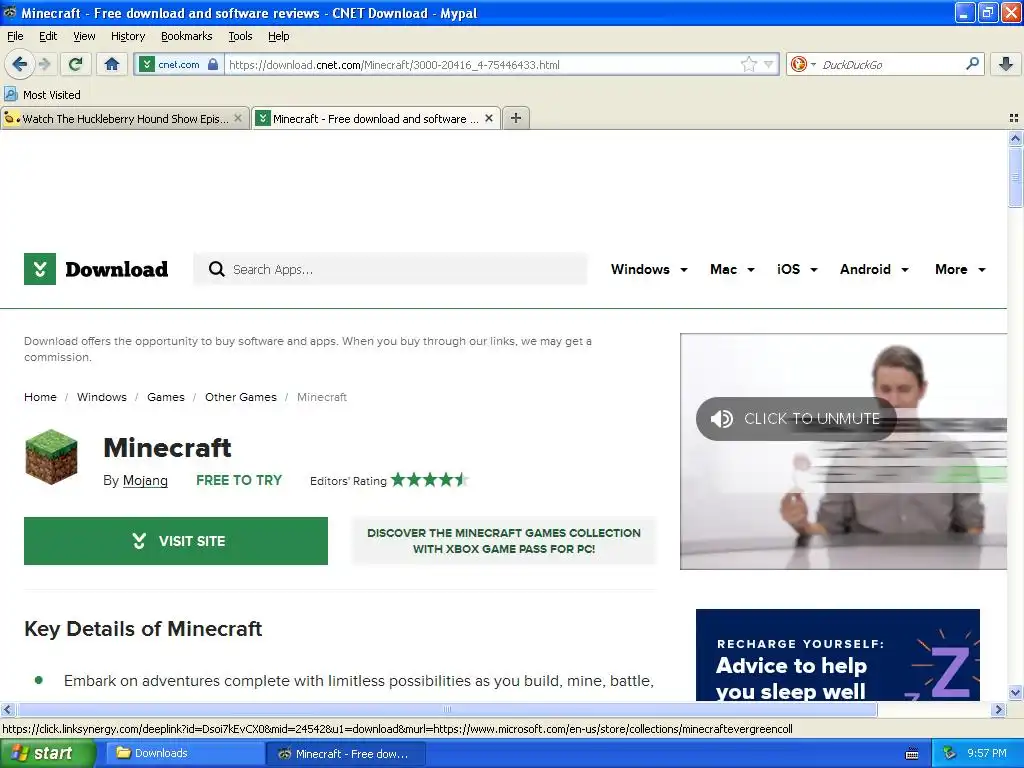Click the vertical scrollbar down arrow

pos(1015,693)
